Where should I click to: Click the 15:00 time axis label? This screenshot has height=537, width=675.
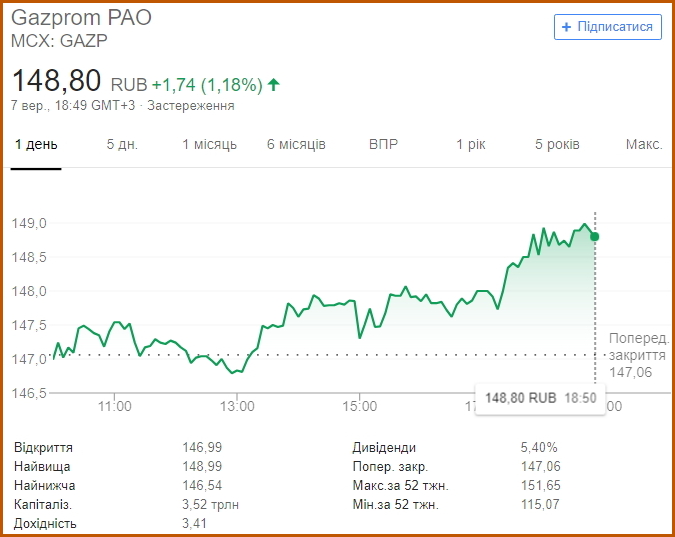pos(359,406)
